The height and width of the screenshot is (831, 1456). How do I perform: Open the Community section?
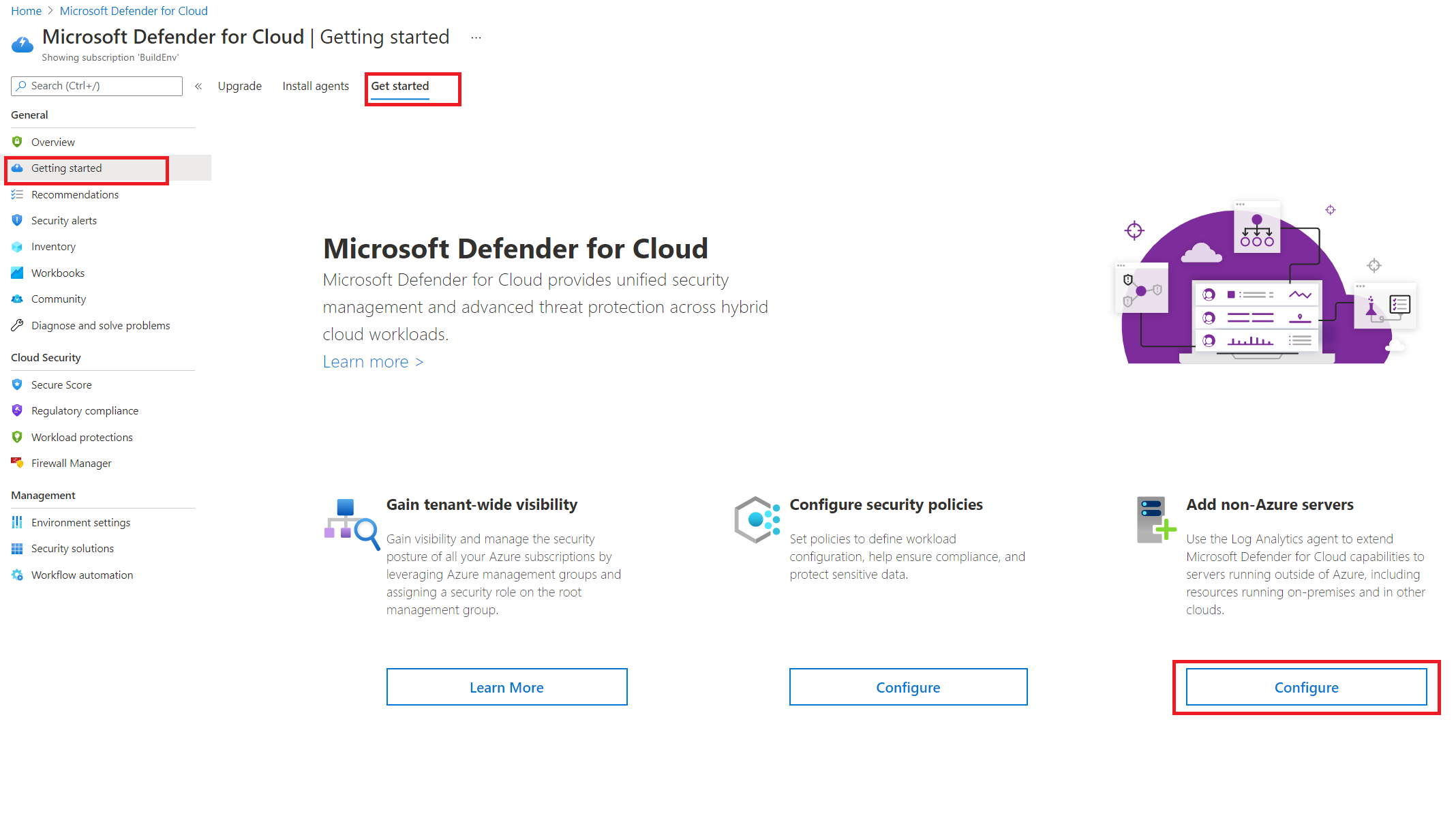point(59,299)
